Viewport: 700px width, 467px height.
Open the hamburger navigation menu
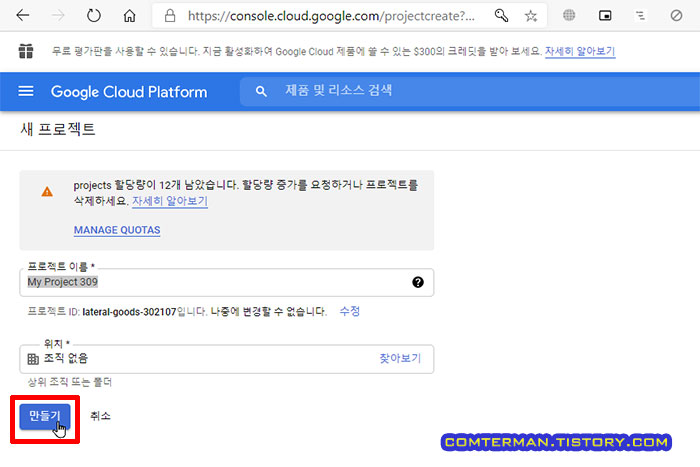pos(26,92)
